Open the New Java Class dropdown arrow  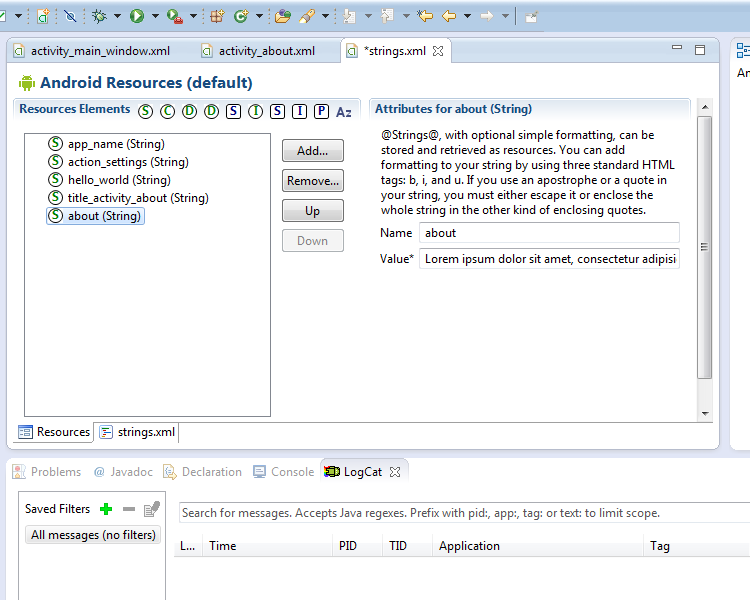259,16
